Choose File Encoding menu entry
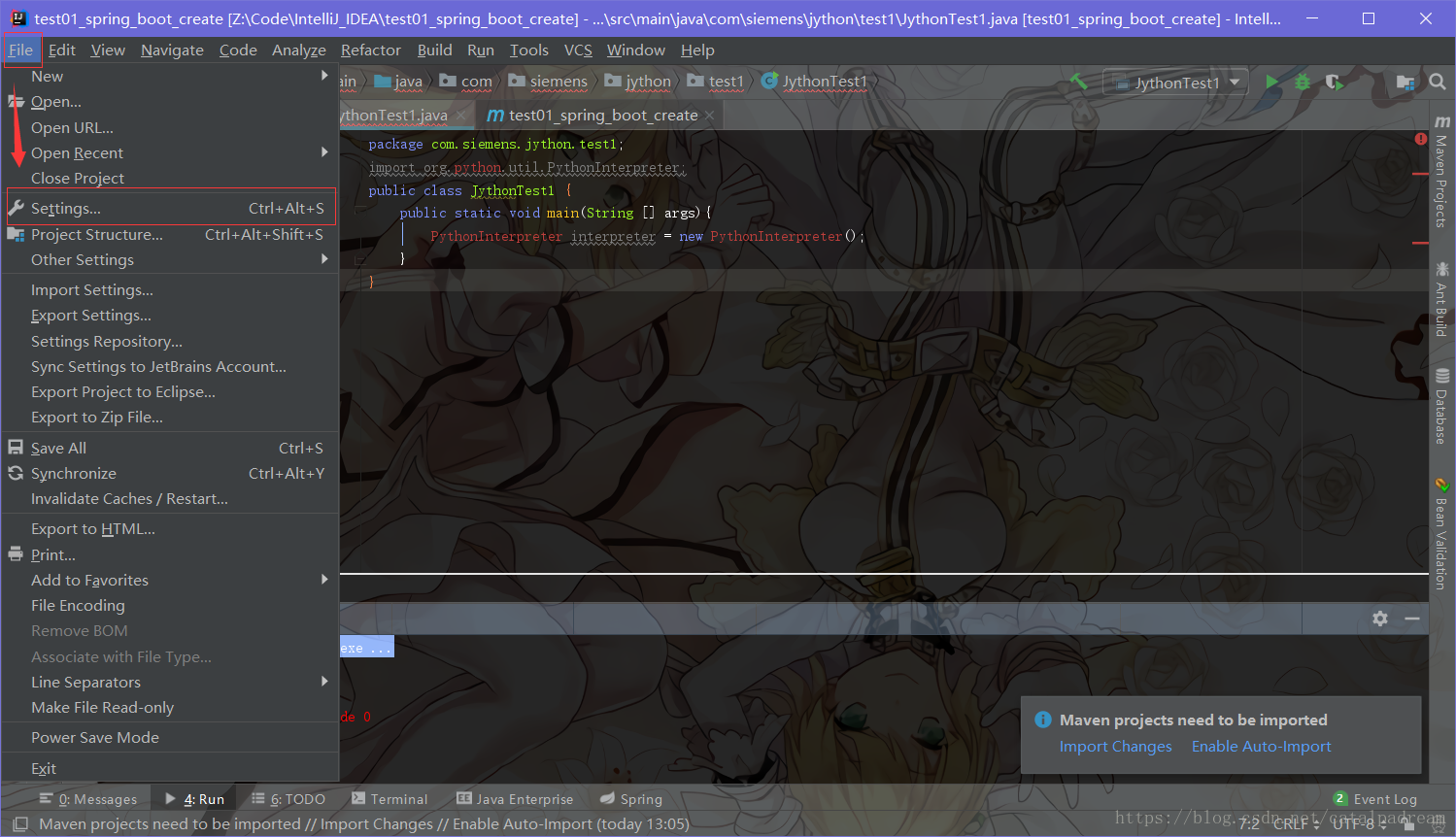Screen dimensions: 1456x837 tap(170, 605)
